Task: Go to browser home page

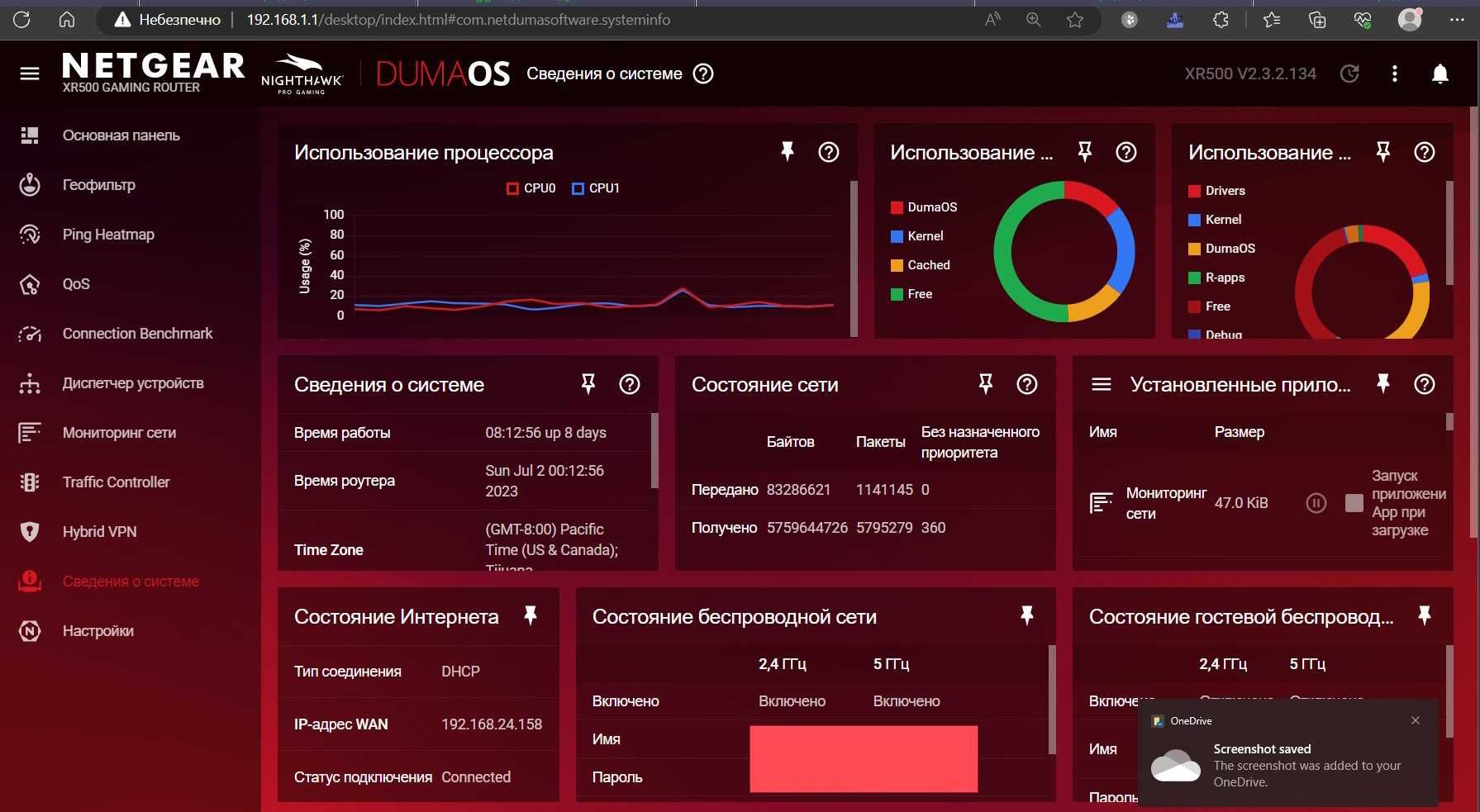Action: [x=67, y=20]
